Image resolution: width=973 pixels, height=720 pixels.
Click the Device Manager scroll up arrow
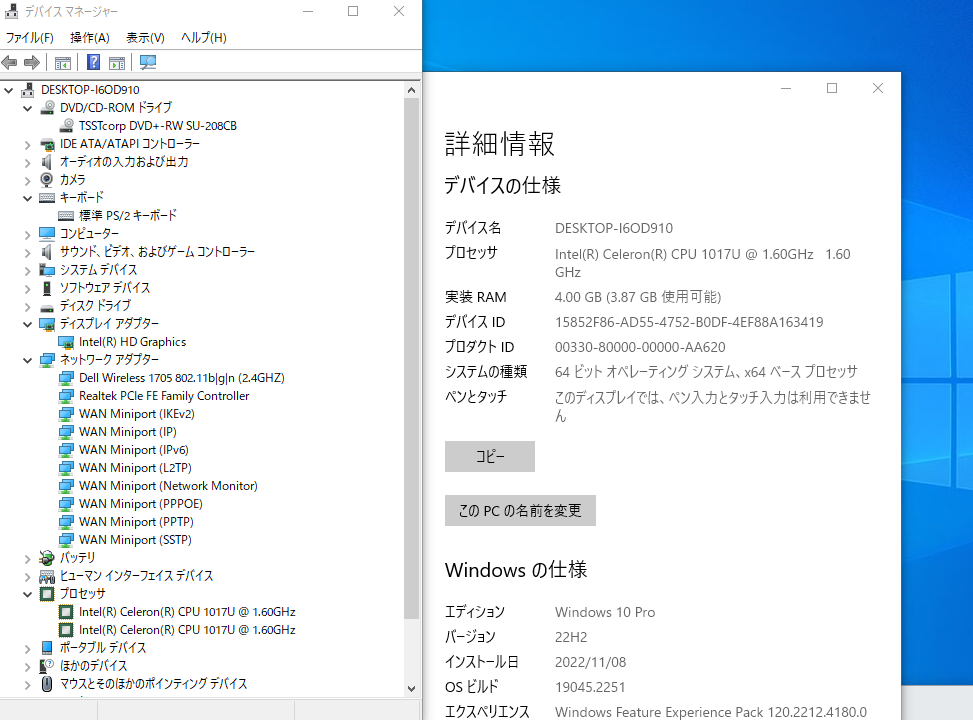tap(411, 91)
